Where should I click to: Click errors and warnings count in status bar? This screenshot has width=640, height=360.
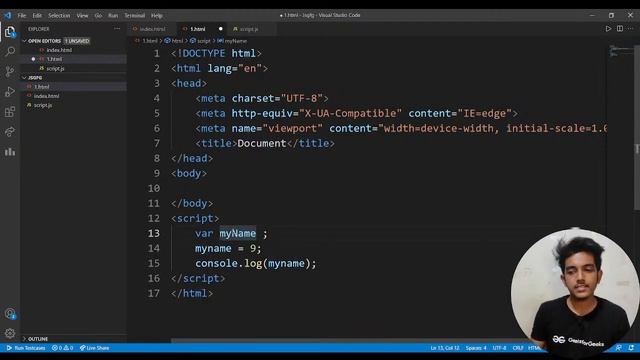pos(62,348)
